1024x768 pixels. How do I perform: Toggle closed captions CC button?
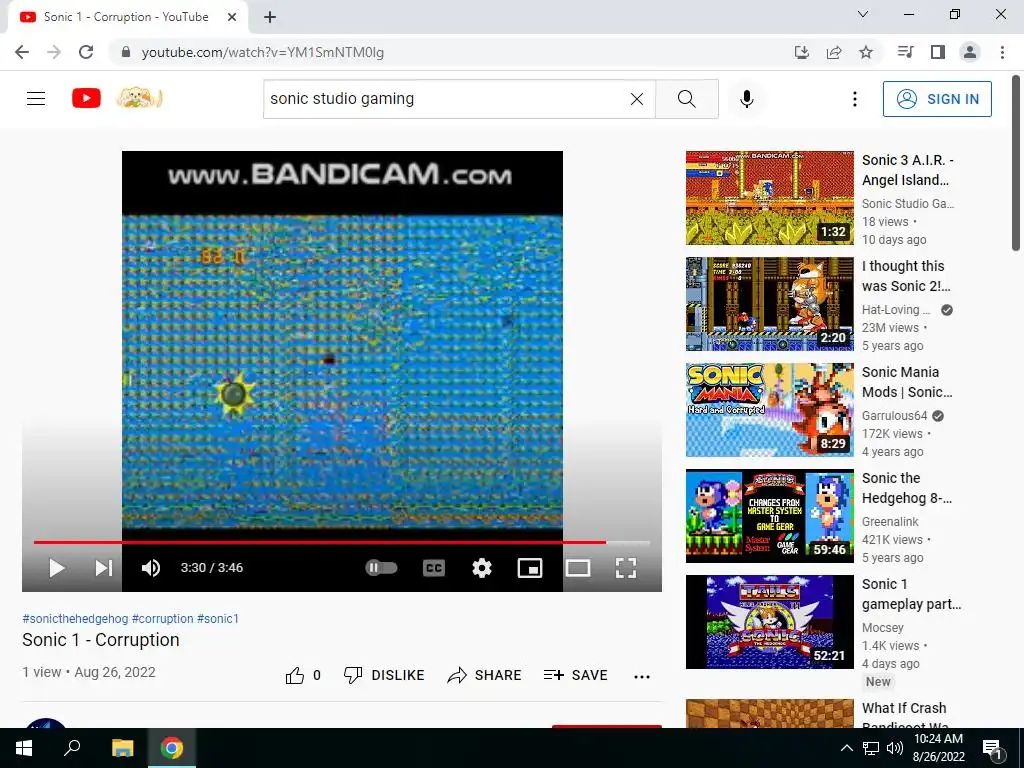(x=434, y=568)
